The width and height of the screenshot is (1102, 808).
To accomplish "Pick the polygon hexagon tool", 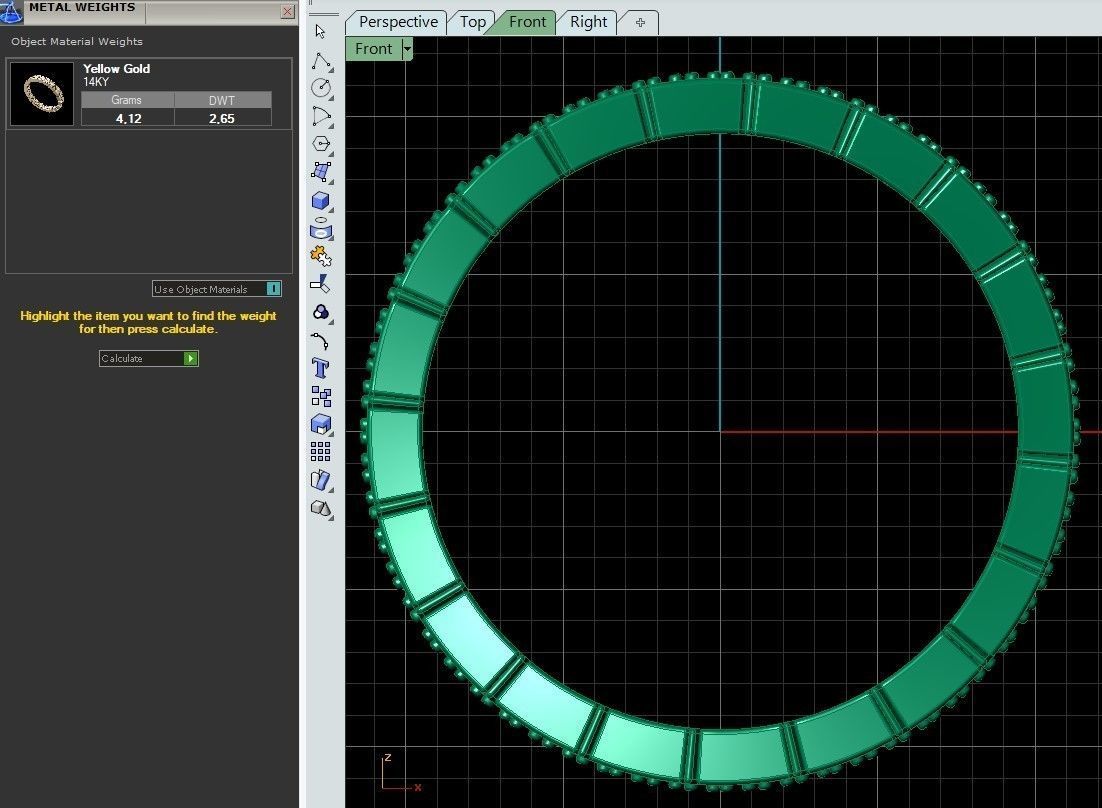I will tap(321, 144).
